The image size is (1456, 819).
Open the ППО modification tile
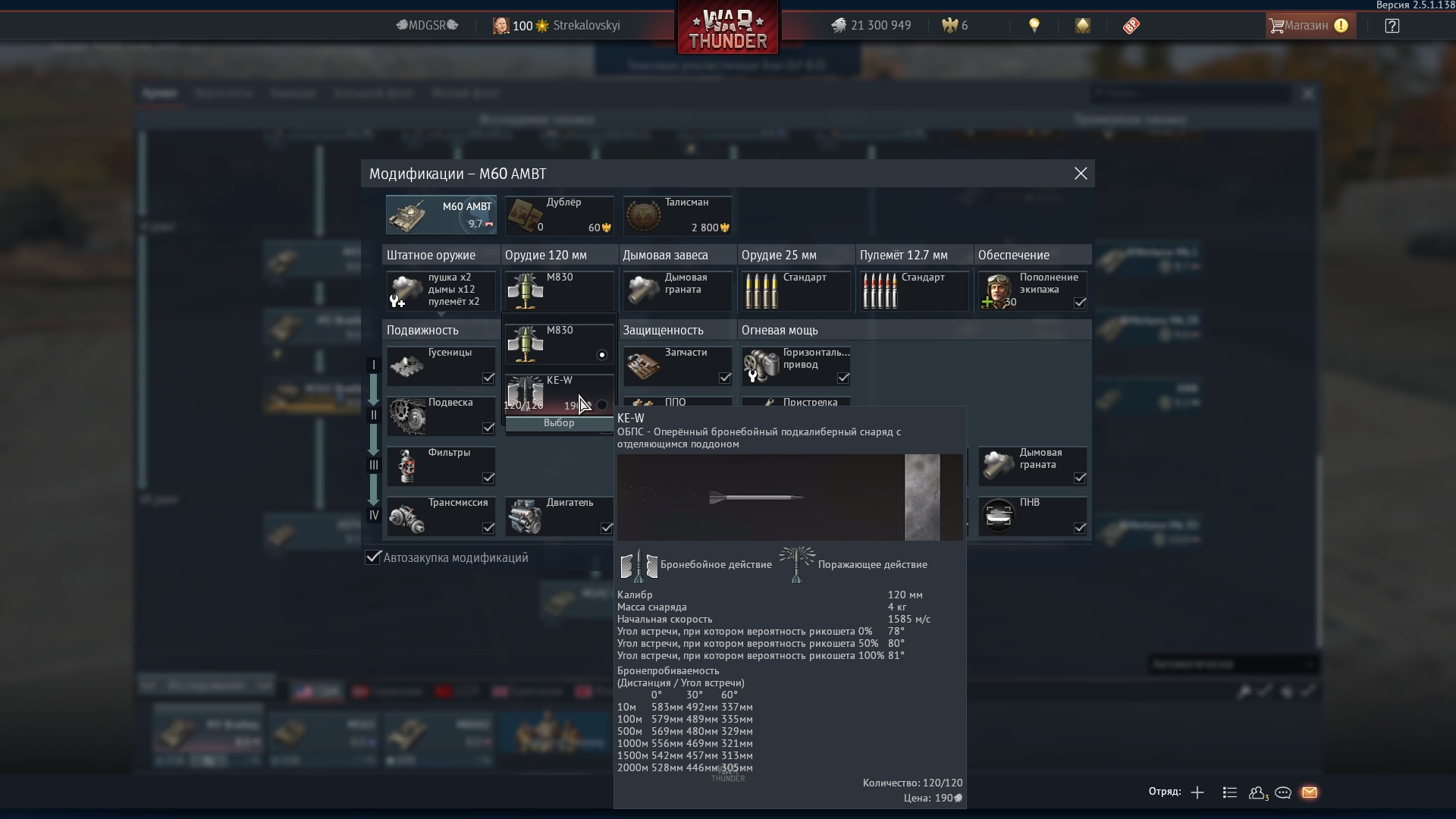coord(678,403)
